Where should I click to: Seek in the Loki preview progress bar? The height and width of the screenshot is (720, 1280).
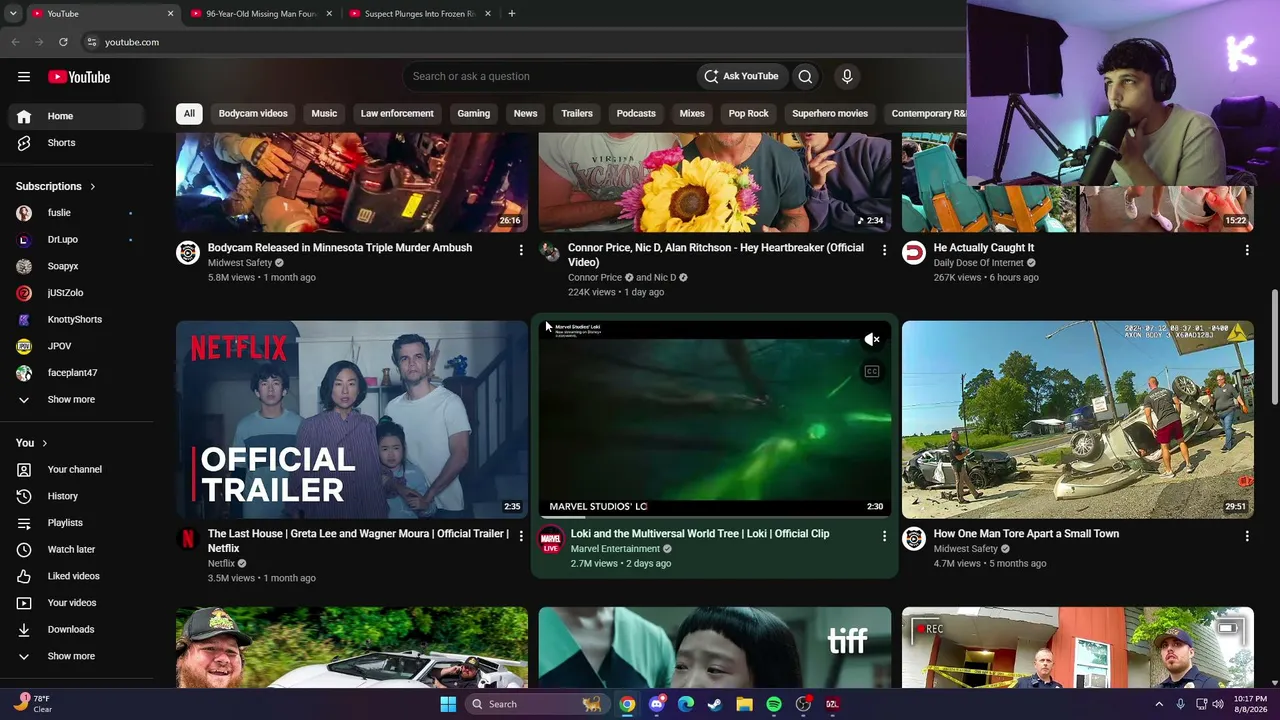coord(715,517)
